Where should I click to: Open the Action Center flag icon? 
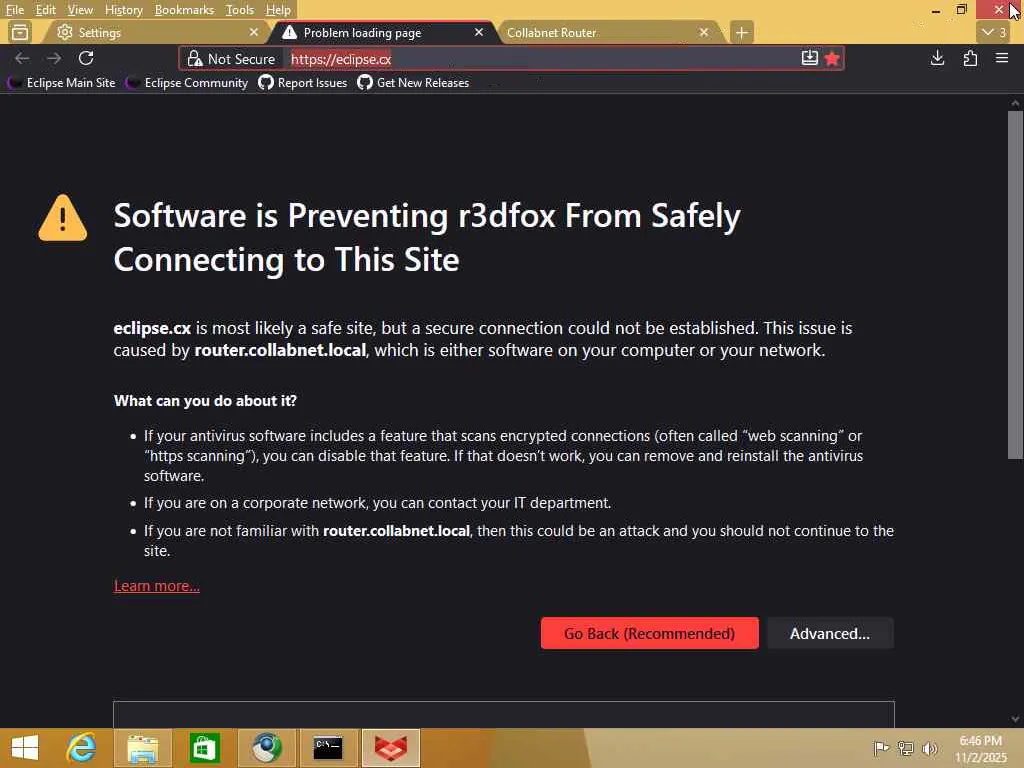881,748
